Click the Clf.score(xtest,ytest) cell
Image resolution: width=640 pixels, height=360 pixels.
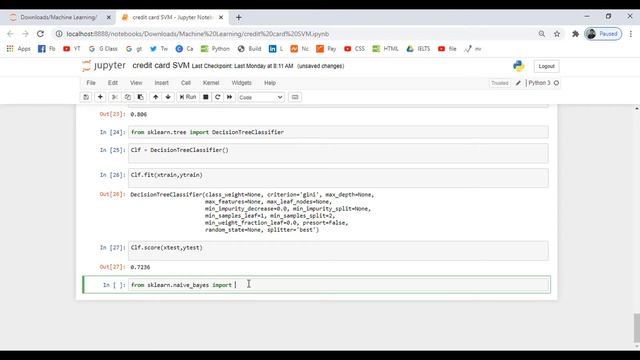pyautogui.click(x=338, y=251)
